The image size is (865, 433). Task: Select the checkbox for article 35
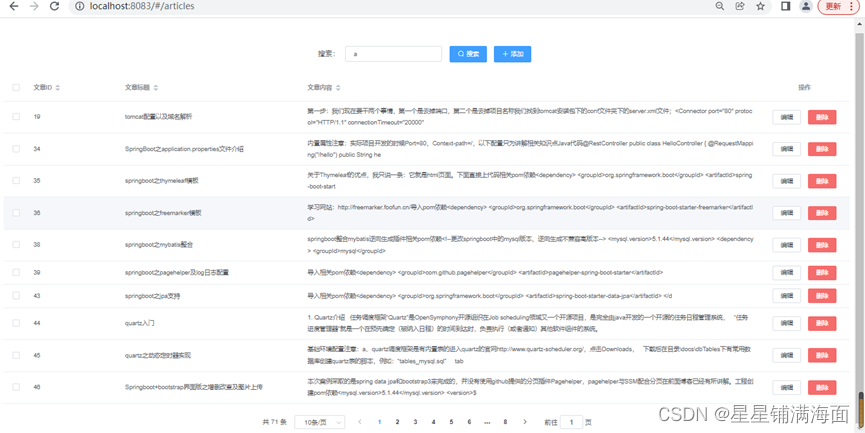point(16,180)
